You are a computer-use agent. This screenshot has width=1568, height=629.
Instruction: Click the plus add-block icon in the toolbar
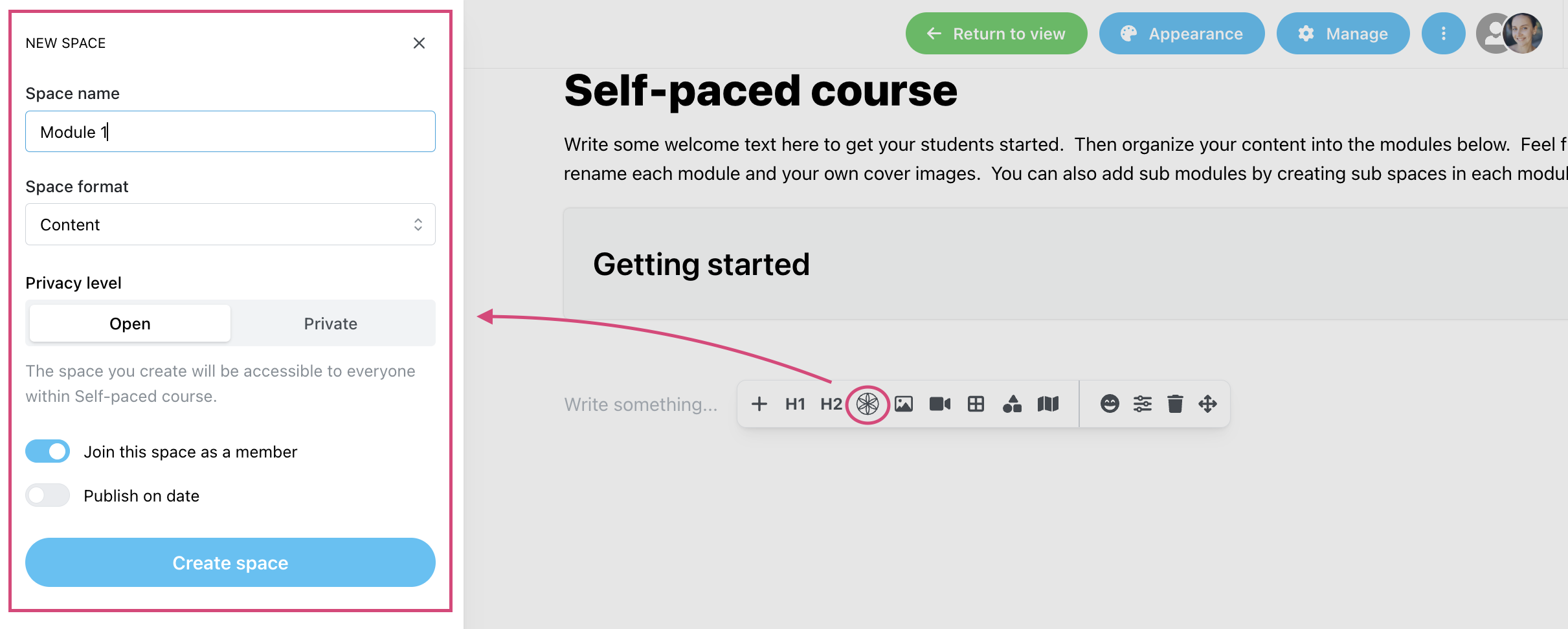[x=759, y=404]
